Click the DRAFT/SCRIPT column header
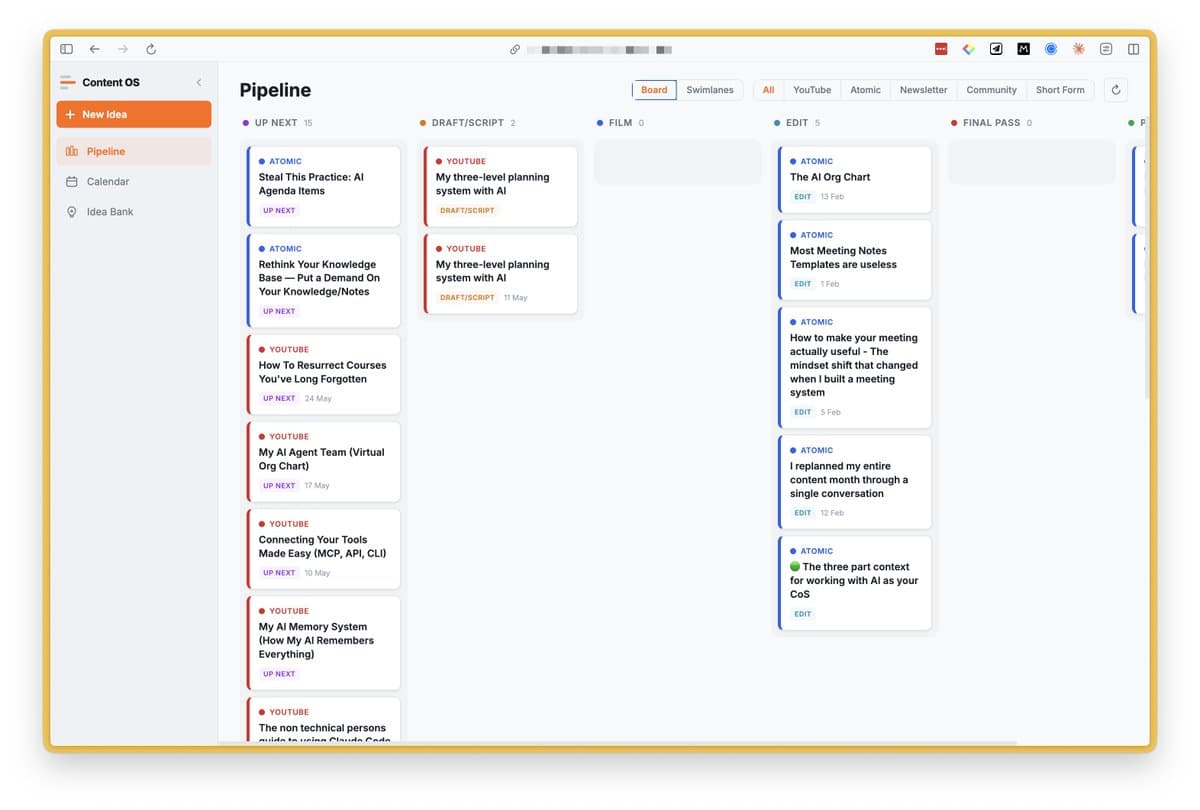This screenshot has height=810, width=1200. [467, 123]
